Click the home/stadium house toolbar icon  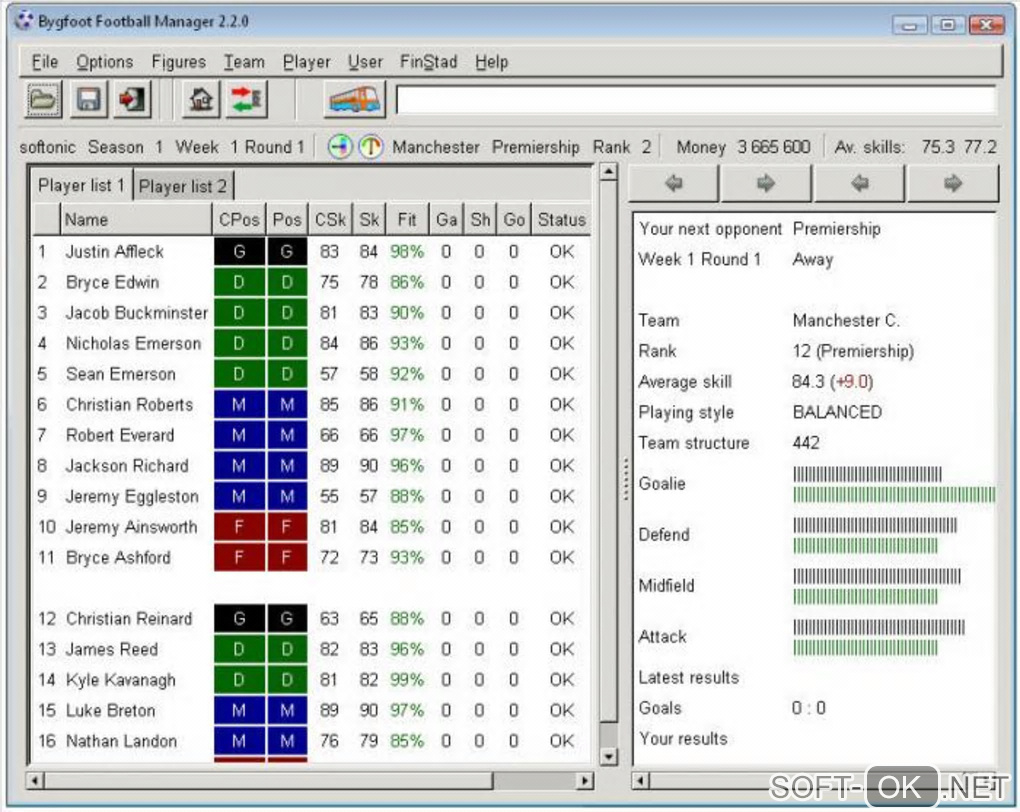(201, 100)
